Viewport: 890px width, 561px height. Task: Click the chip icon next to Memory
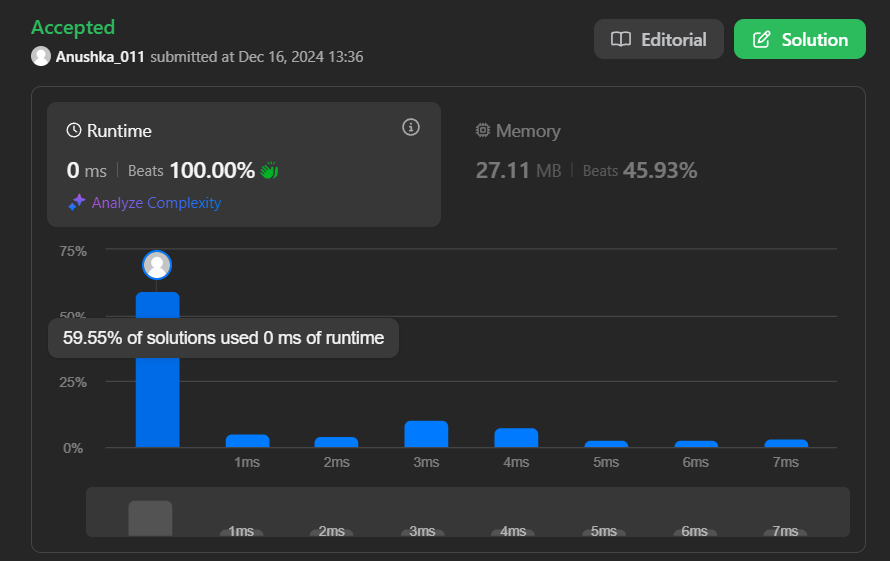point(483,131)
